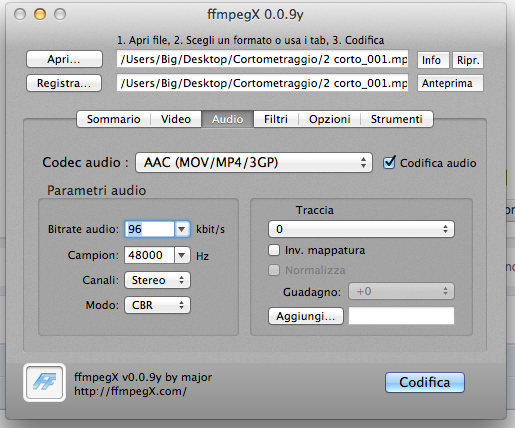
Task: Click the Aggiungi... button
Action: coord(306,316)
